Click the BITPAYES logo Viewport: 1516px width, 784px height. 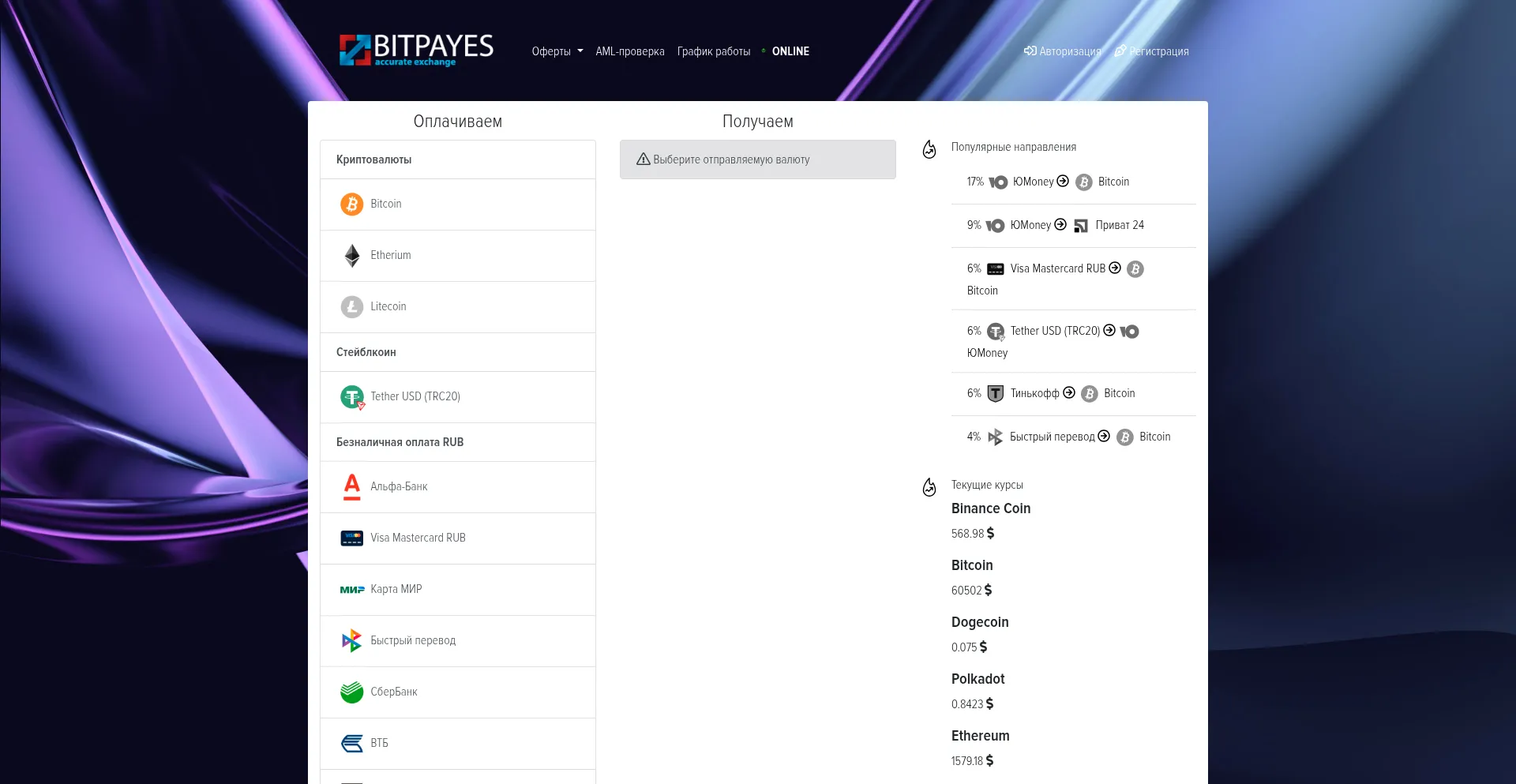[x=416, y=50]
